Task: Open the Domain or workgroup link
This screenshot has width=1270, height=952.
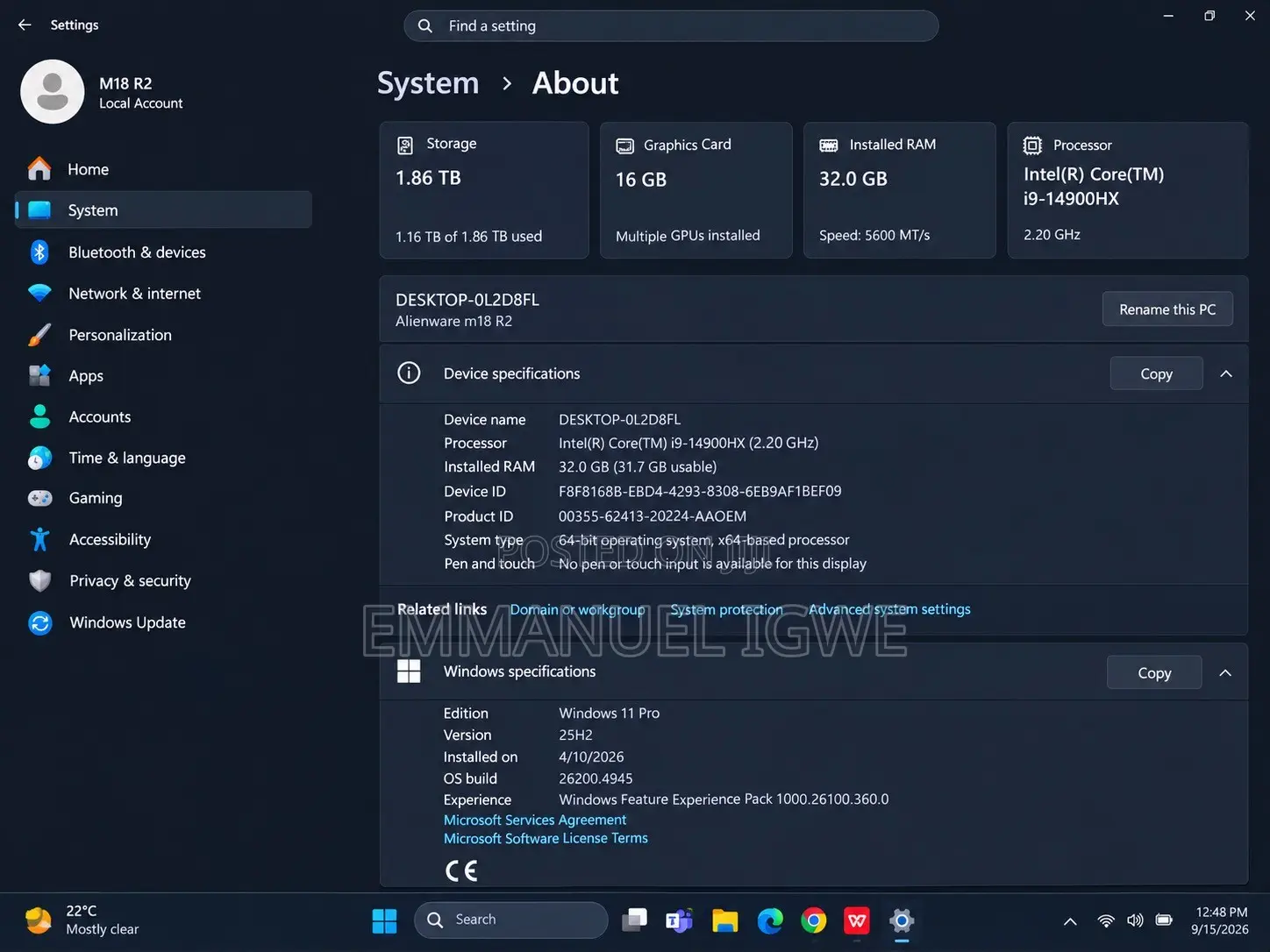Action: [577, 609]
